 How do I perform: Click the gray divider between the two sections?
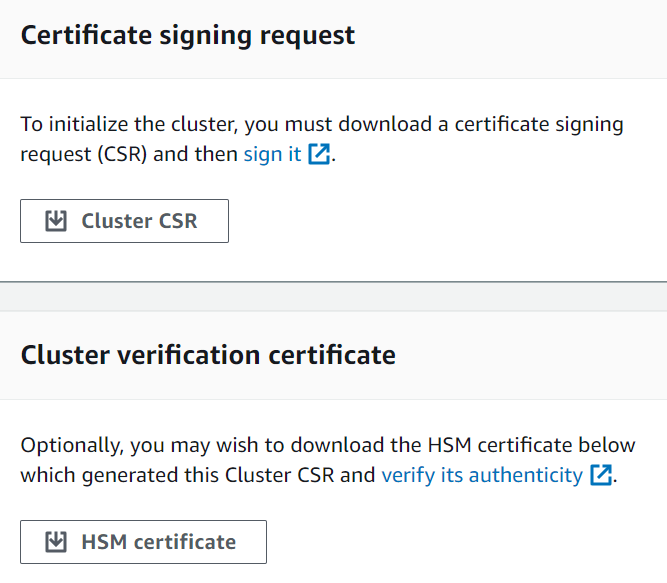333,296
